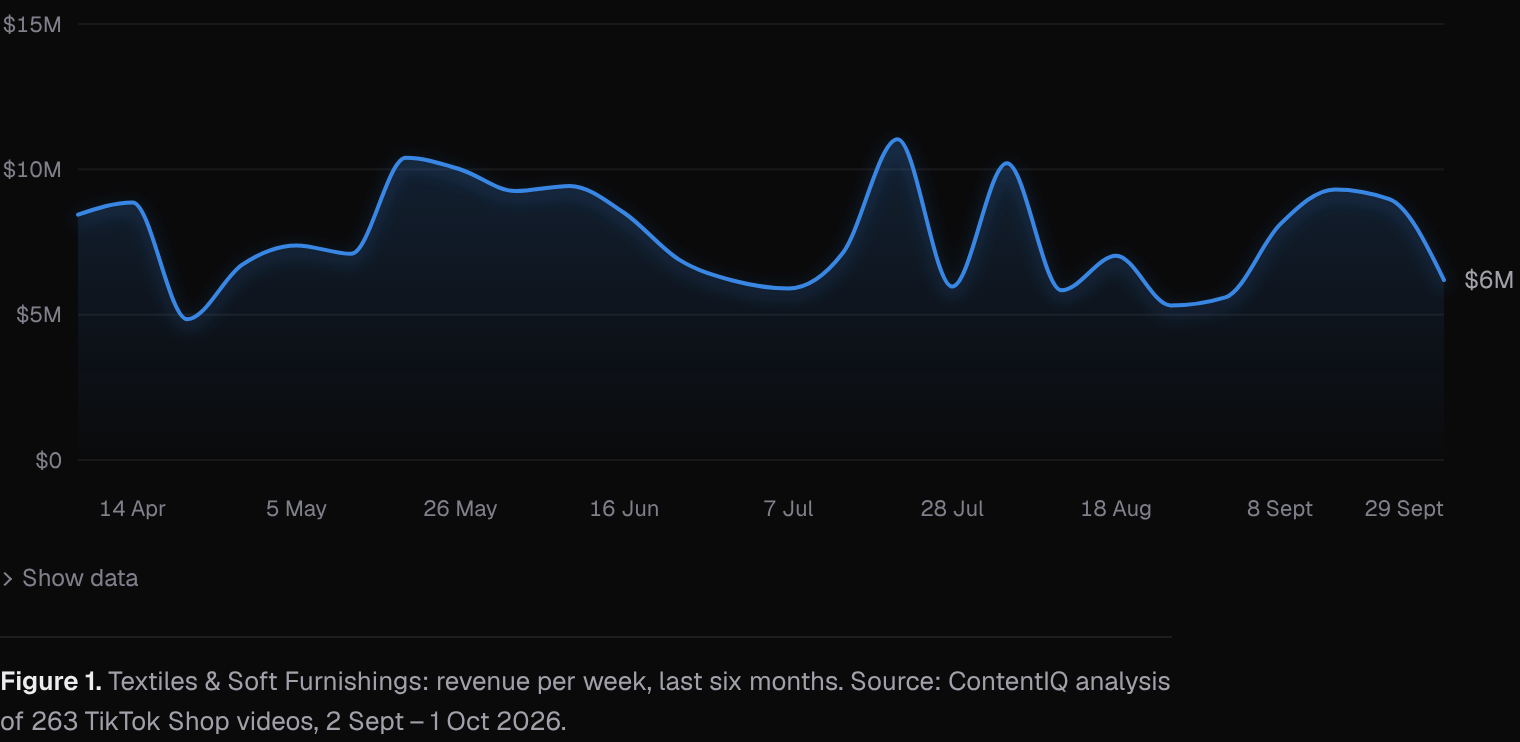Screen dimensions: 1520x742
Task: Click the $10M y-axis label
Action: [x=32, y=170]
